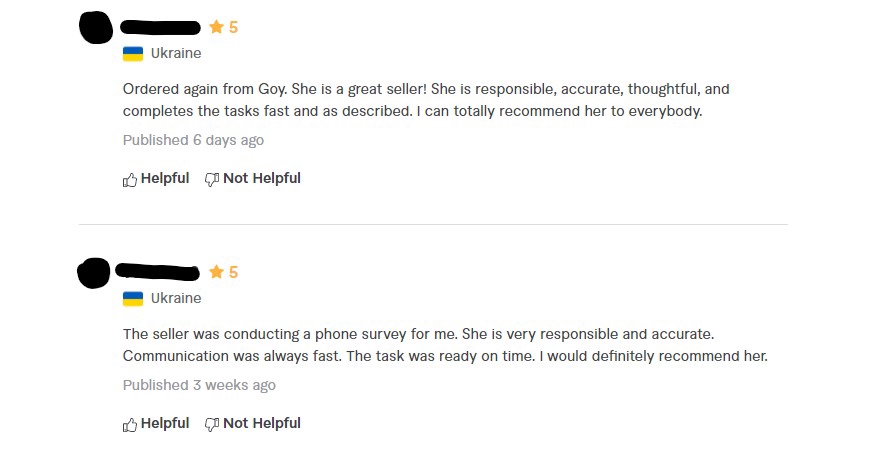891x469 pixels.
Task: Click the Ukraine country label in second review
Action: coord(176,298)
